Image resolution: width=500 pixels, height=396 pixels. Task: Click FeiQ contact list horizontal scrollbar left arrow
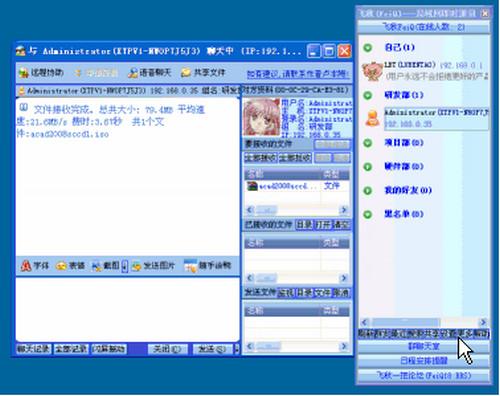364,322
